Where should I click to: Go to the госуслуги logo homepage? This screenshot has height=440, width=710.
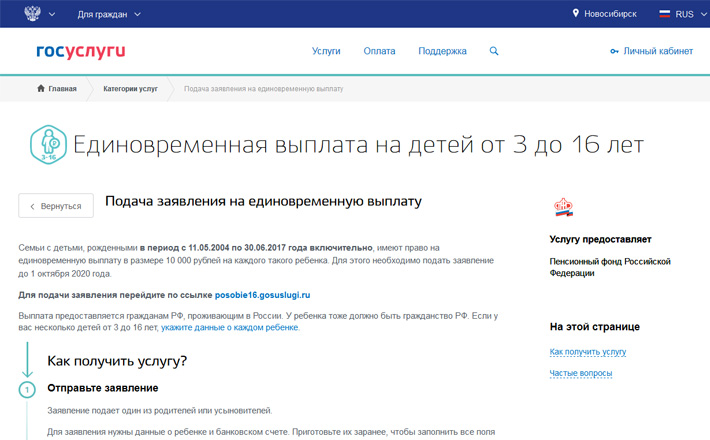pos(81,51)
